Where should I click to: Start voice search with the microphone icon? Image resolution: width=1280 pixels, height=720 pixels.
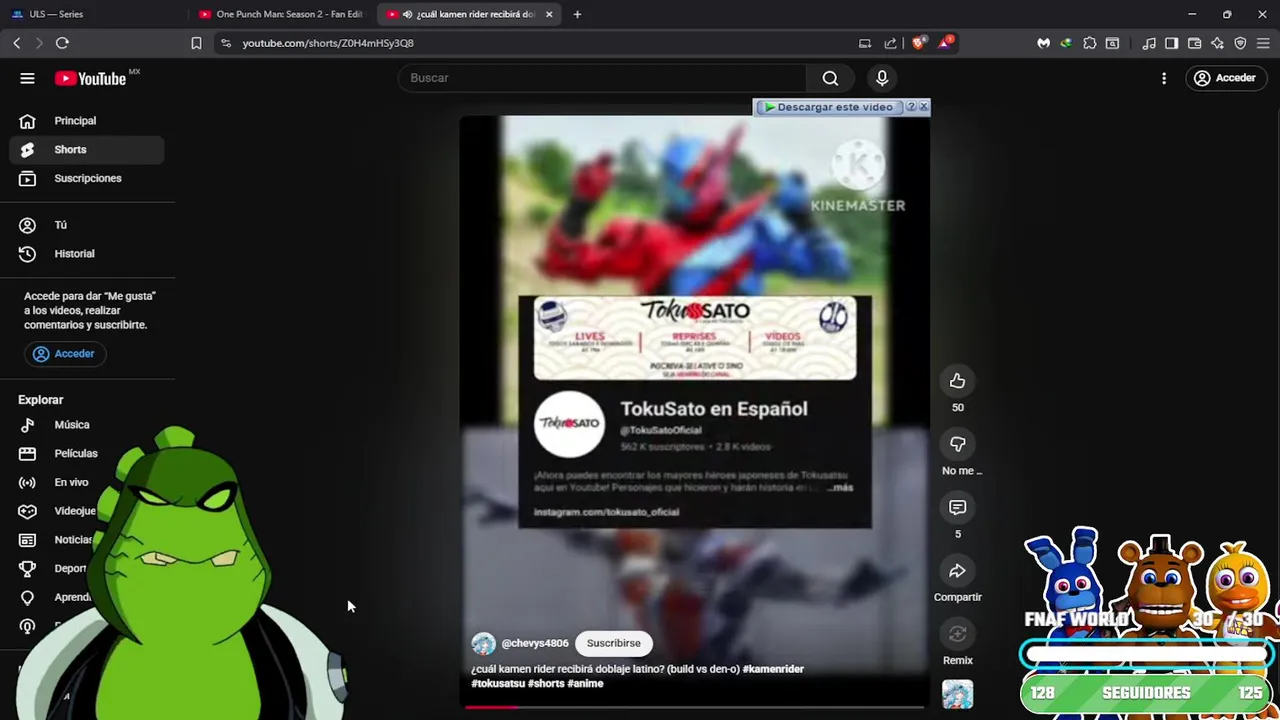[x=882, y=78]
